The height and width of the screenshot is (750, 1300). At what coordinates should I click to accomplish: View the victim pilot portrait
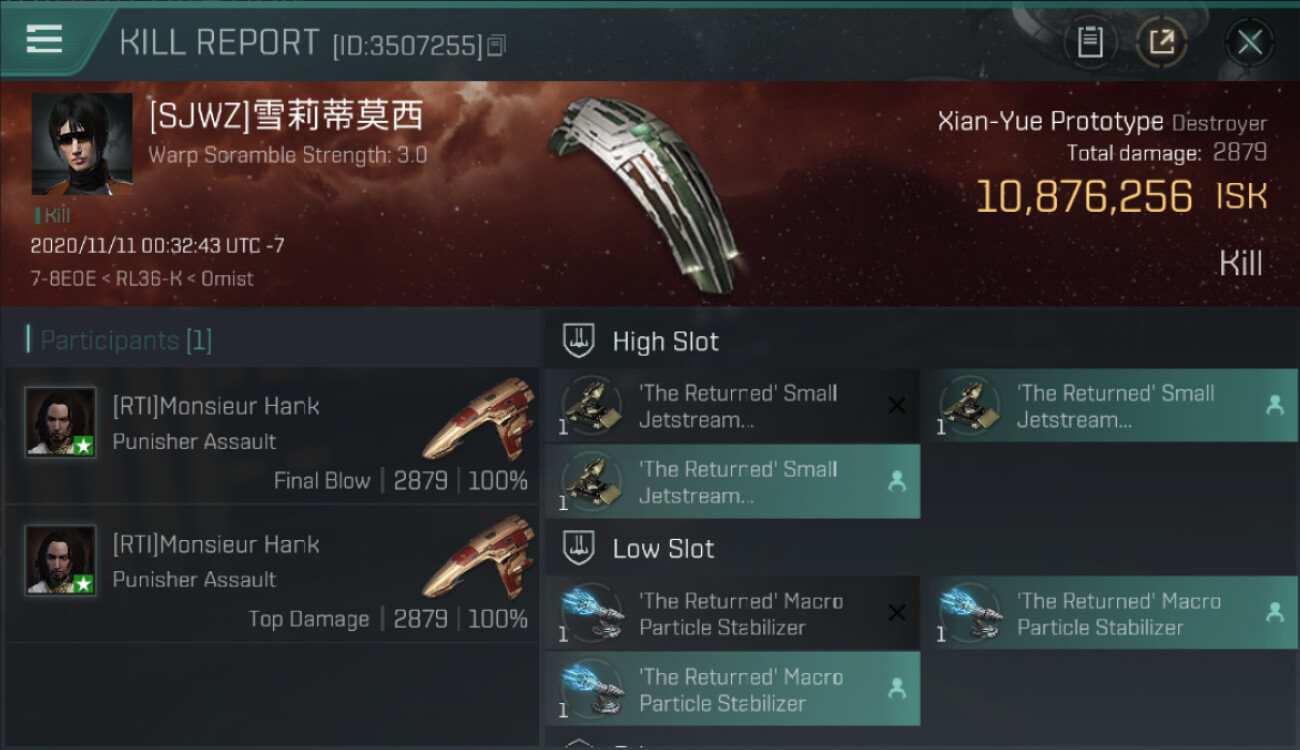pos(82,144)
